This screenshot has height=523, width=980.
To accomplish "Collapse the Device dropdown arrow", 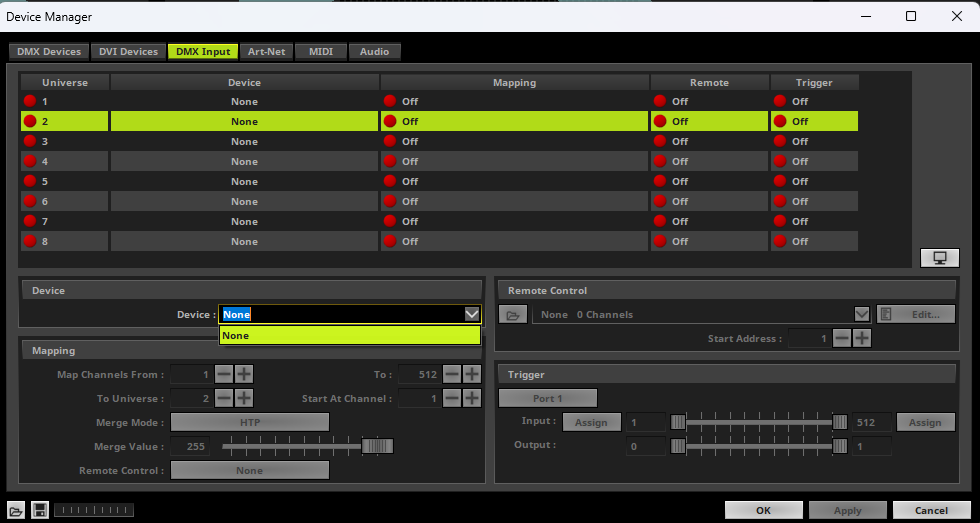I will tap(472, 314).
